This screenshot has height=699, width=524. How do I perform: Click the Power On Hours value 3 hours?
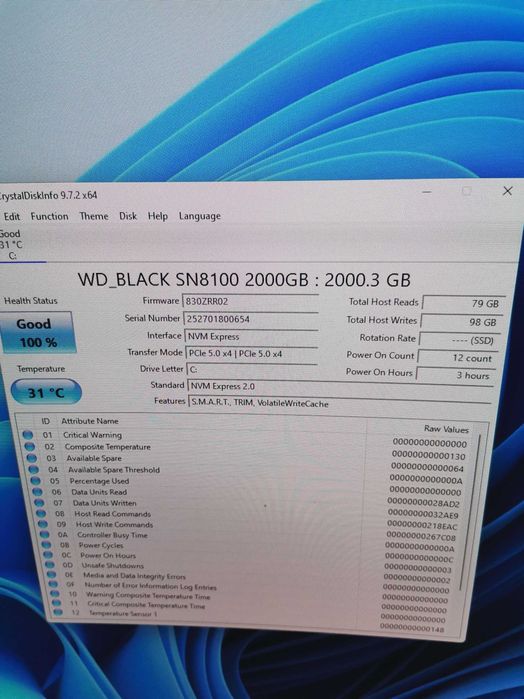point(454,375)
